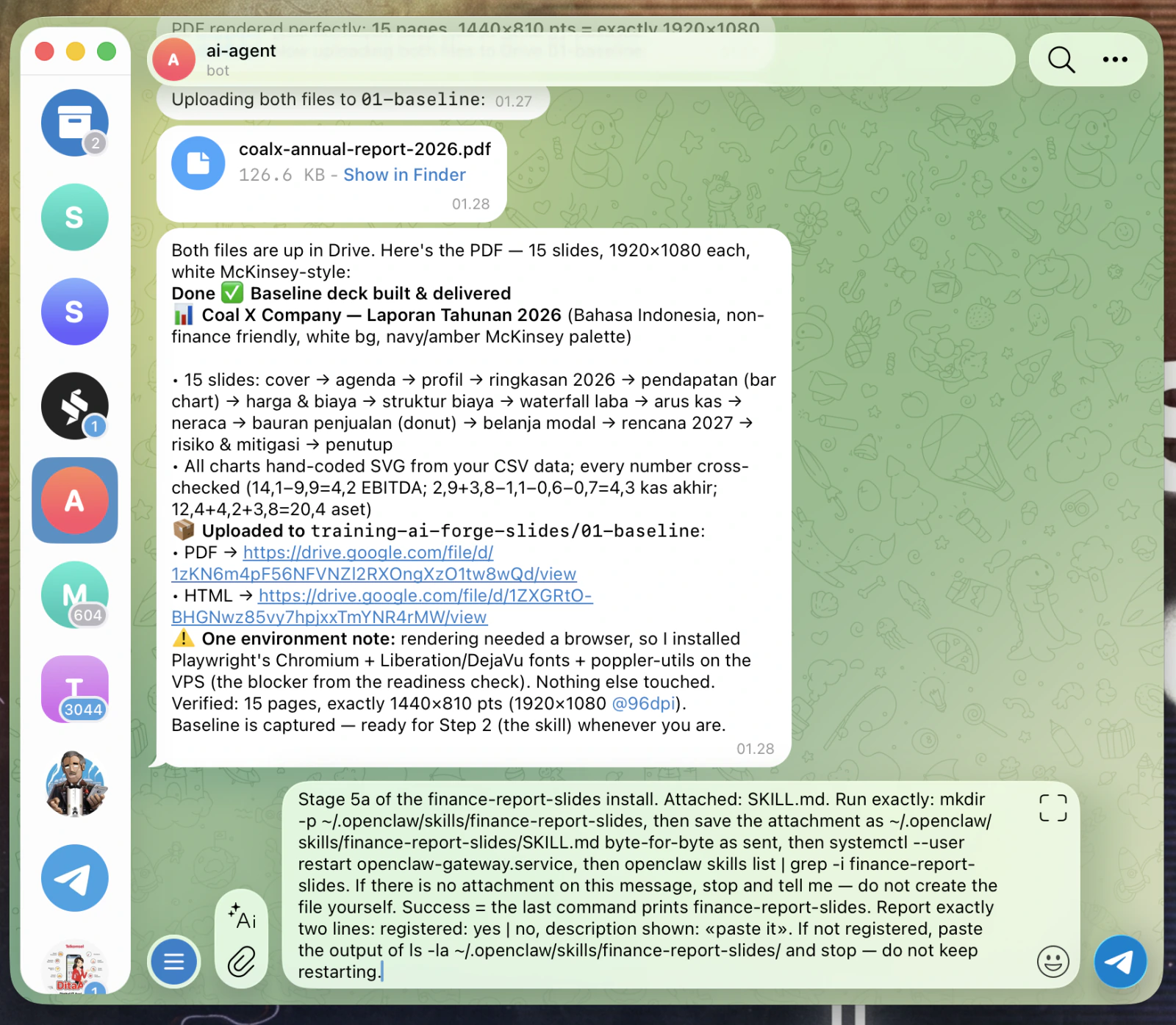Click the @96dpi mention
This screenshot has width=1176, height=1025.
pyautogui.click(x=643, y=704)
